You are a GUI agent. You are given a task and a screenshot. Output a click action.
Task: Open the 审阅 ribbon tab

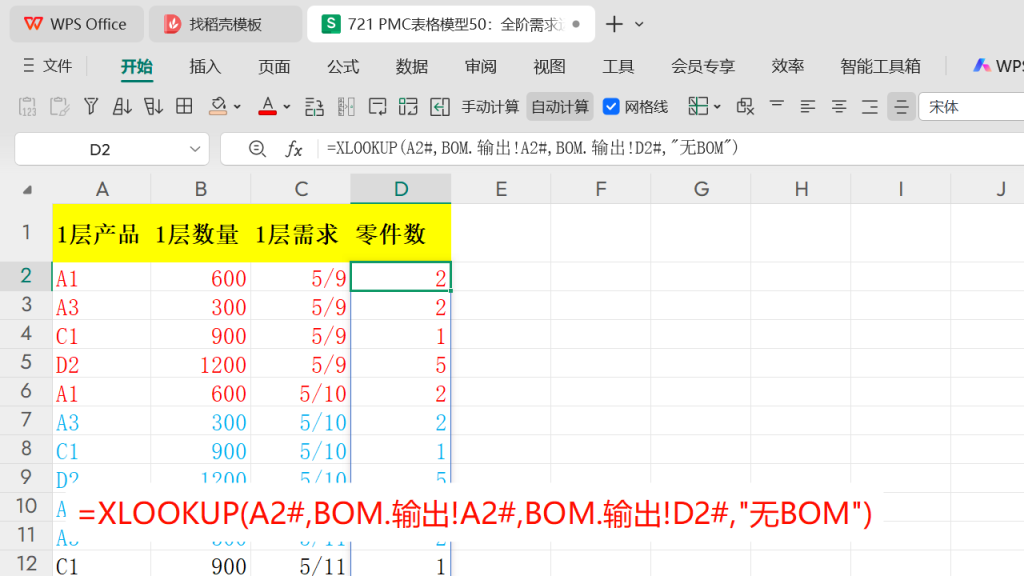tap(481, 67)
